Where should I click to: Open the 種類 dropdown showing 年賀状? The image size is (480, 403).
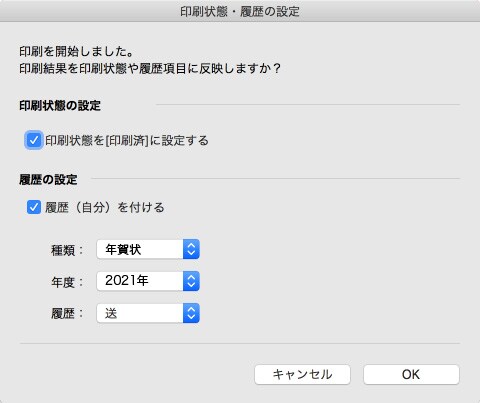pos(148,249)
